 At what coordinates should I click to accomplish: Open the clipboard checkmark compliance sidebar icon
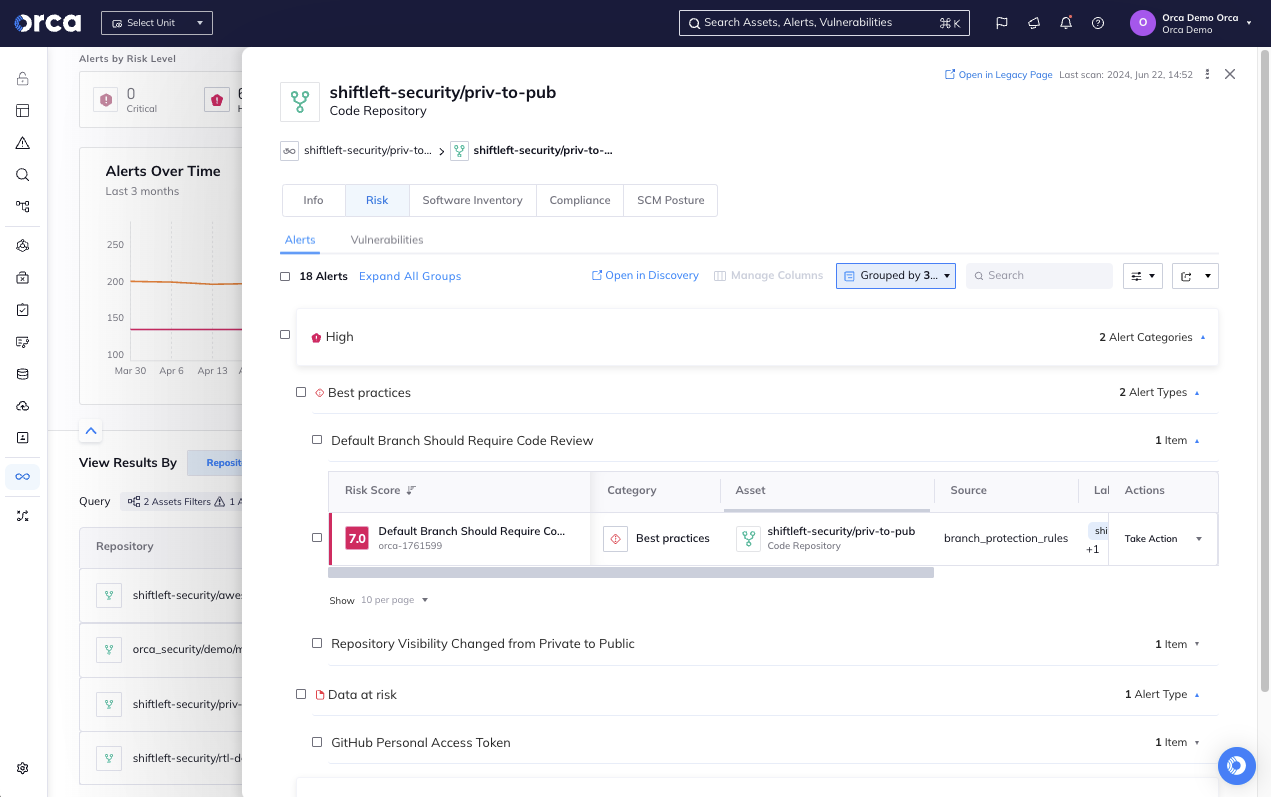coord(22,310)
